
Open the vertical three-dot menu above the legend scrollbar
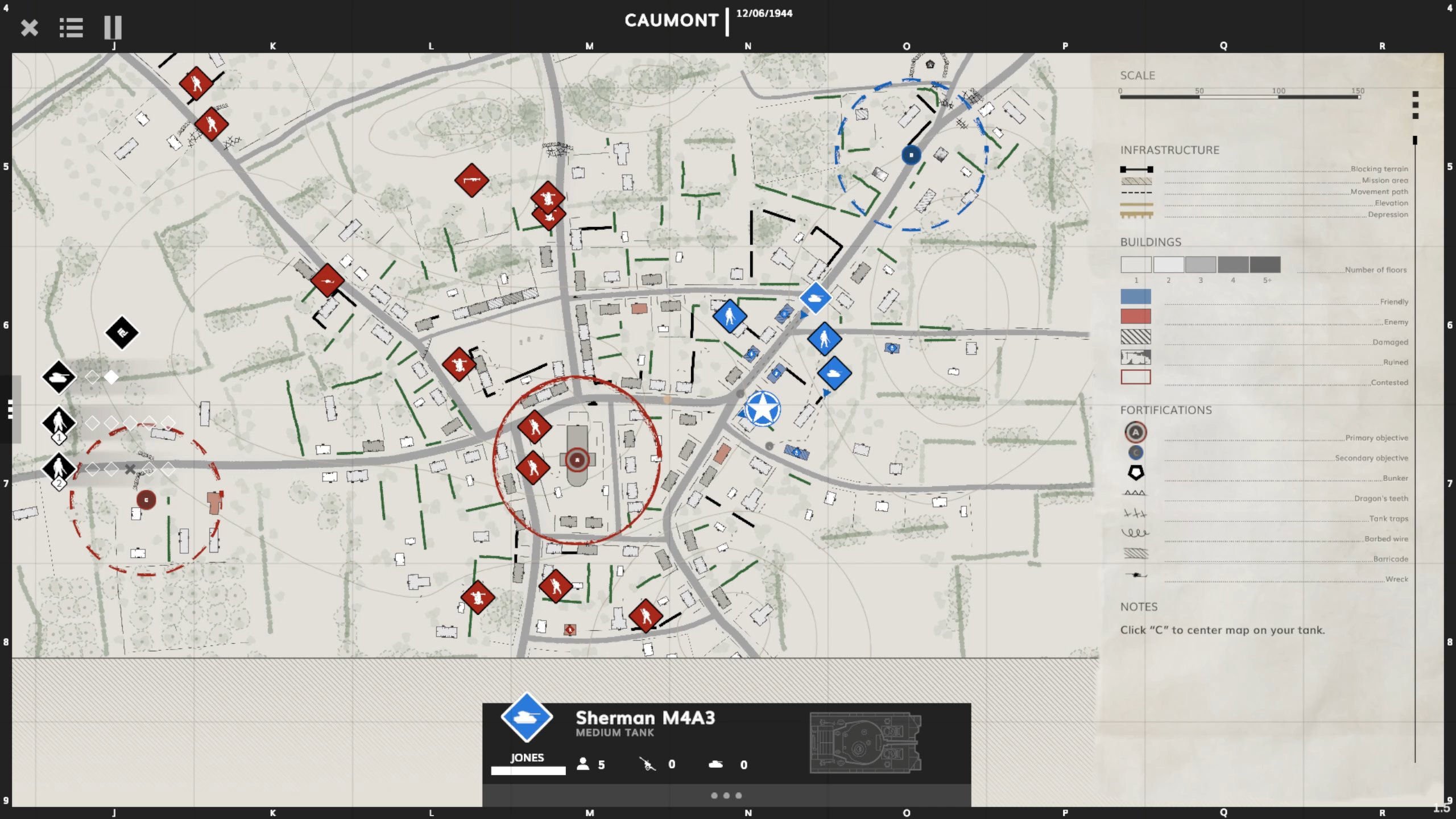coord(1416,105)
